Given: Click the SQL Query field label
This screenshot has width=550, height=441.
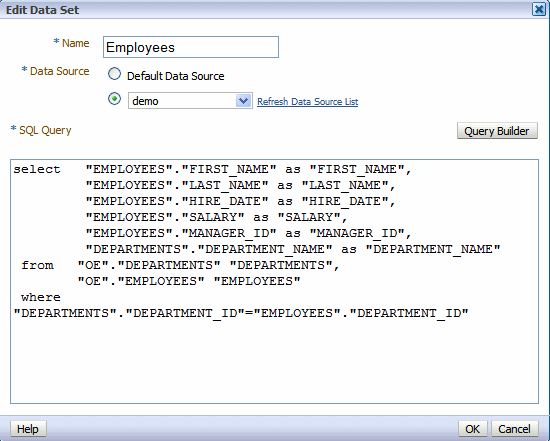Looking at the screenshot, I should tap(45, 130).
